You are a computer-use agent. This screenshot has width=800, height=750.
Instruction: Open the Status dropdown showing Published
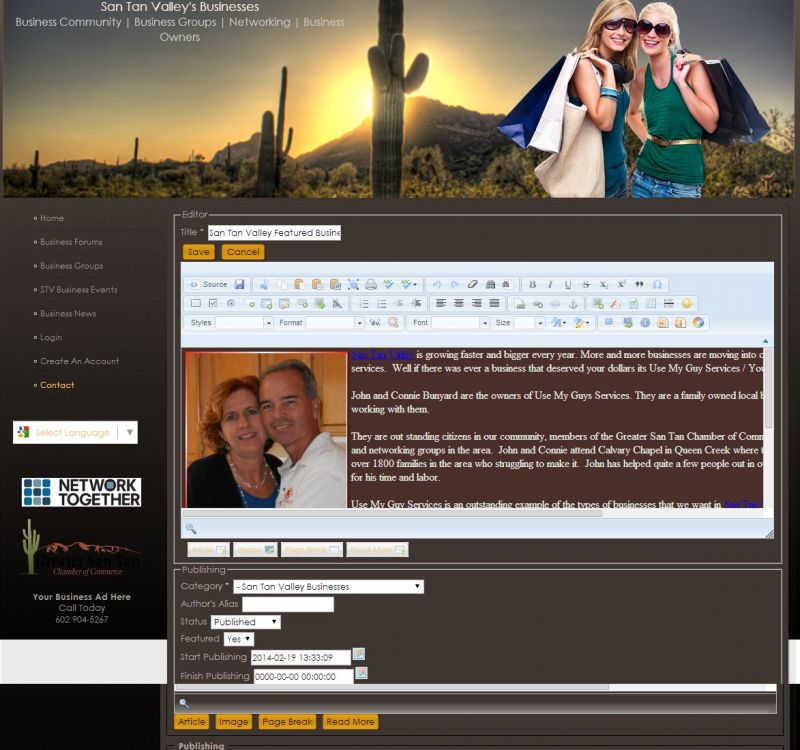click(245, 622)
